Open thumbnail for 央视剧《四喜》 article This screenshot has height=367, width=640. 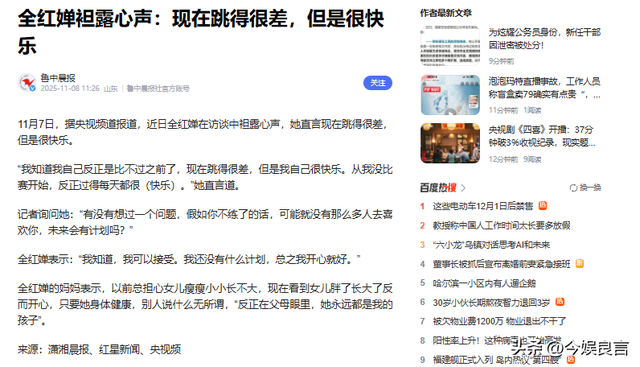click(450, 143)
